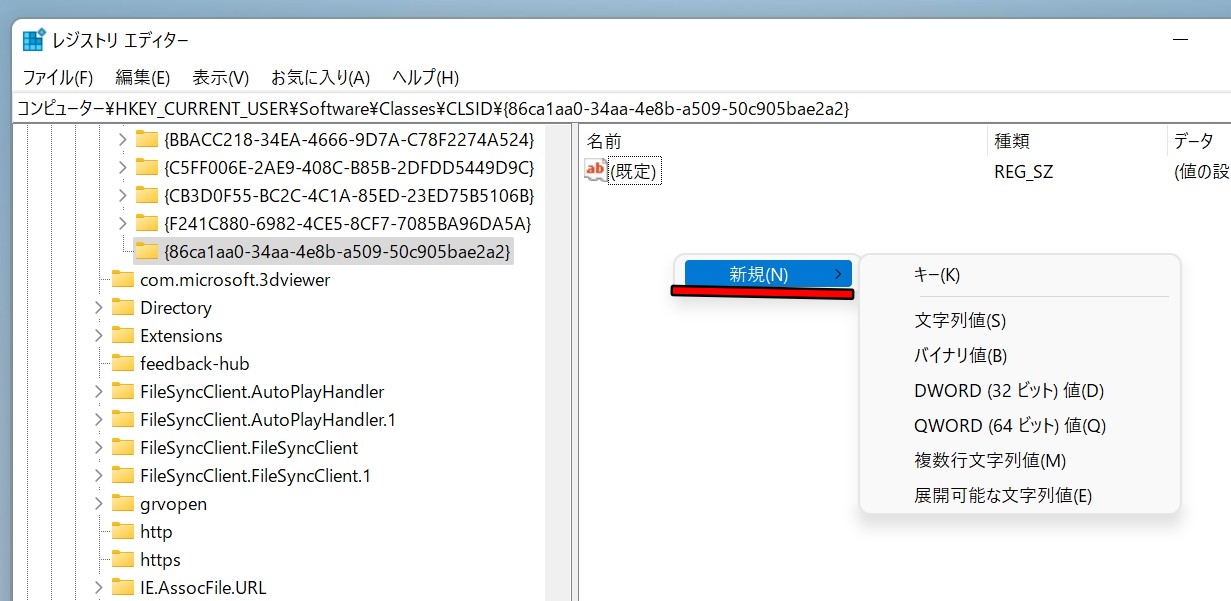Click the folder icon beside IE.AssocFile.URL
This screenshot has width=1231, height=601.
click(123, 588)
